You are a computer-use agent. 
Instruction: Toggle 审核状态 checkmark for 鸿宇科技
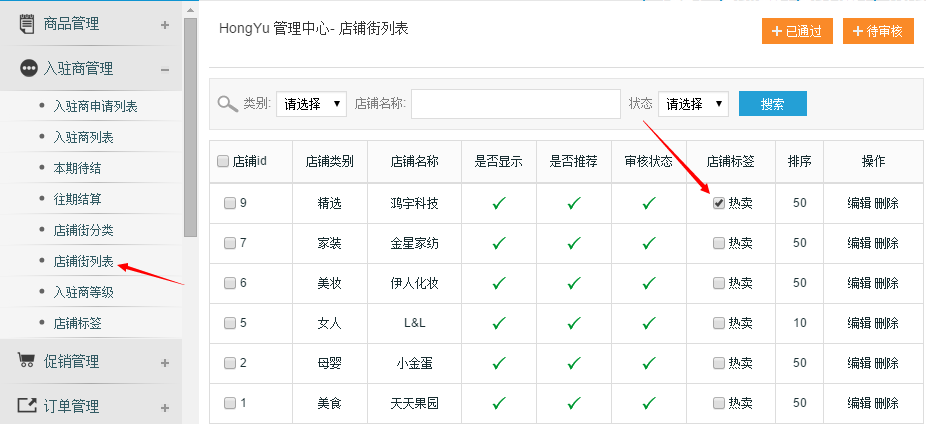[649, 203]
